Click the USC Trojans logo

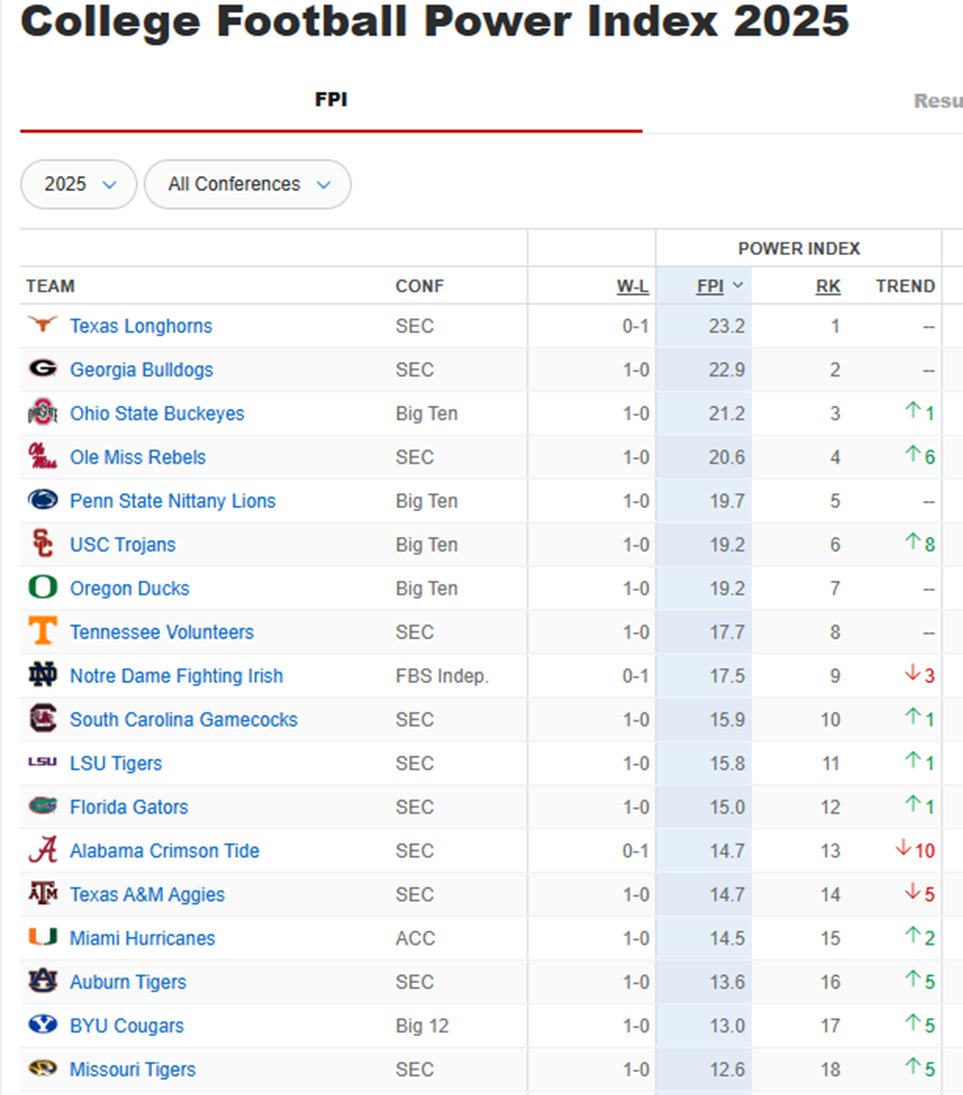pyautogui.click(x=43, y=544)
